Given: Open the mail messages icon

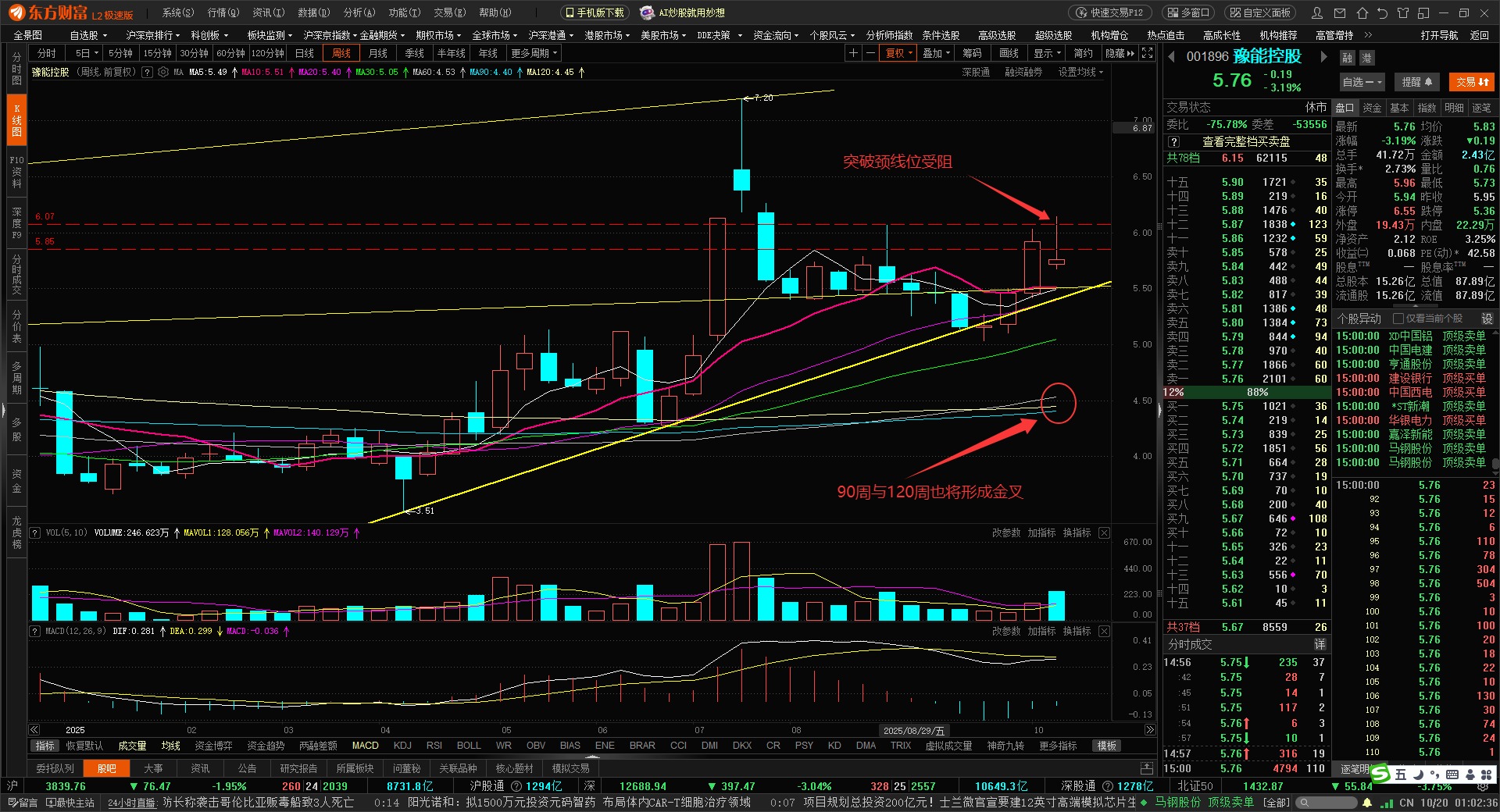Looking at the screenshot, I should [x=1340, y=12].
